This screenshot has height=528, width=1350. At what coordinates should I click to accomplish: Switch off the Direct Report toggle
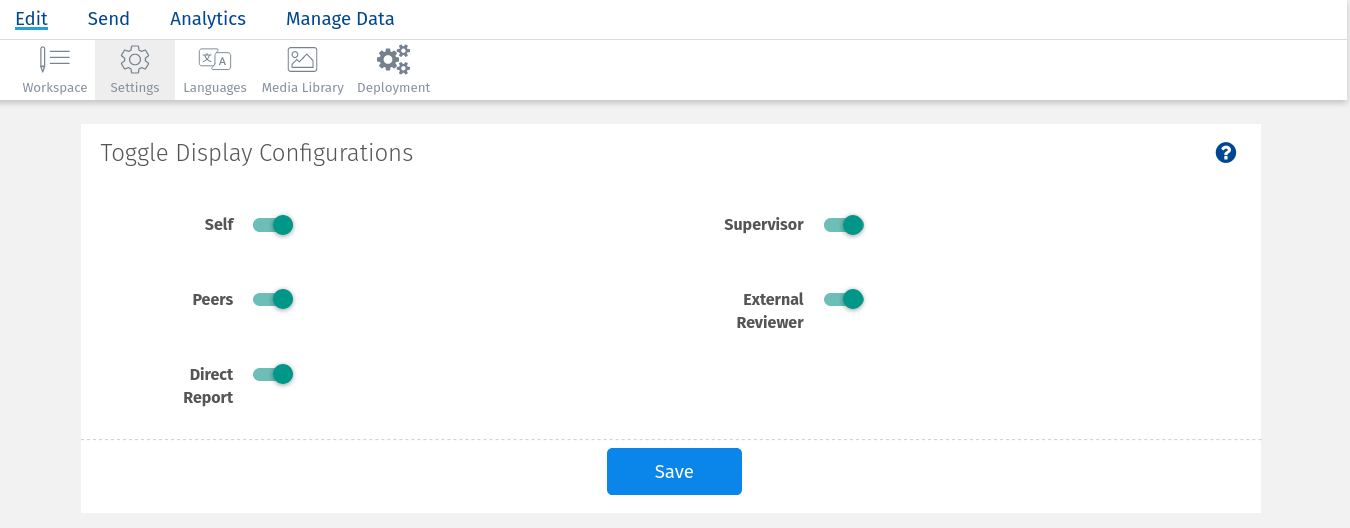coord(273,374)
